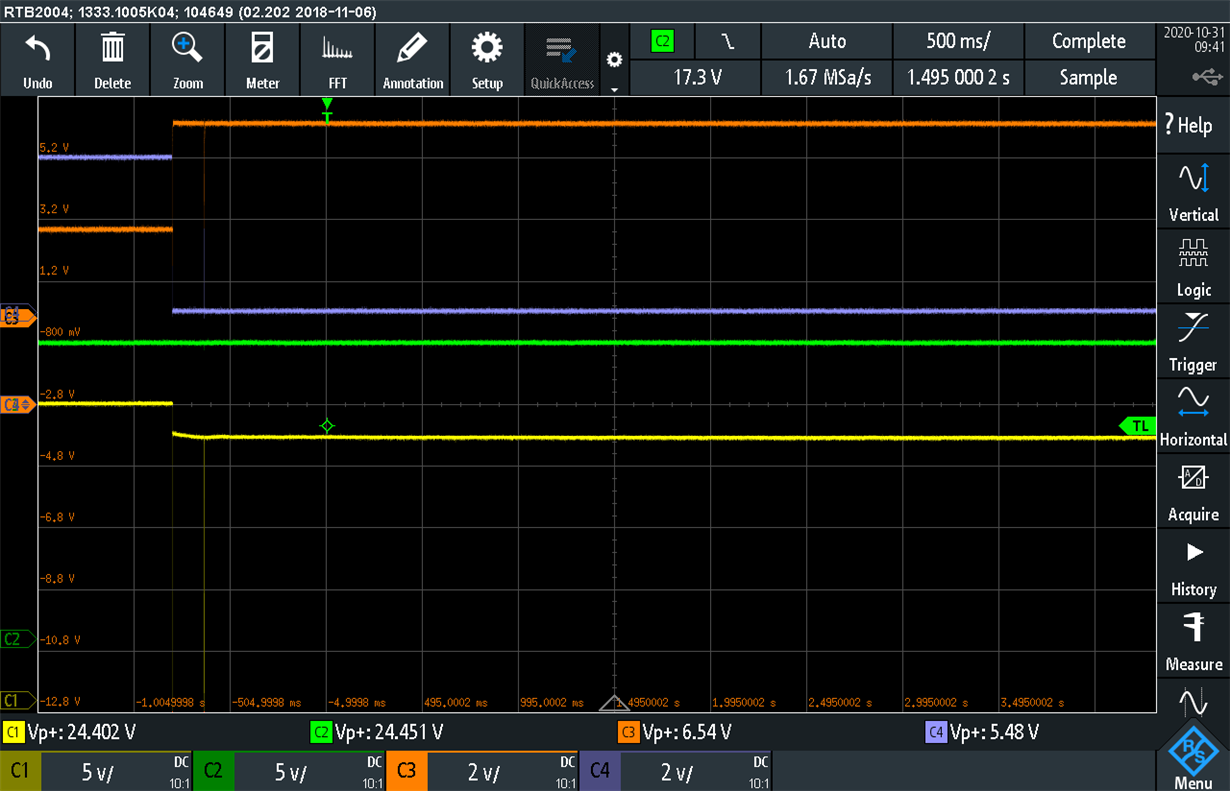
Task: Open the Horizontal settings menu
Action: click(x=1193, y=417)
